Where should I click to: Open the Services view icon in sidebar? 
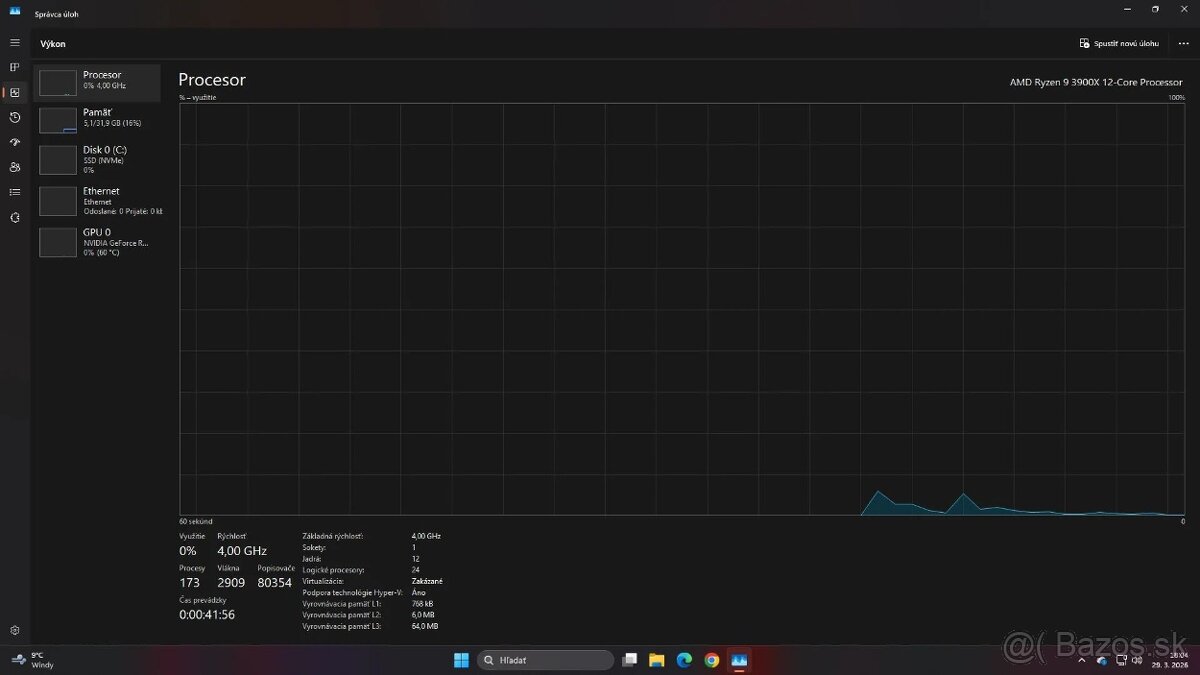pos(14,217)
